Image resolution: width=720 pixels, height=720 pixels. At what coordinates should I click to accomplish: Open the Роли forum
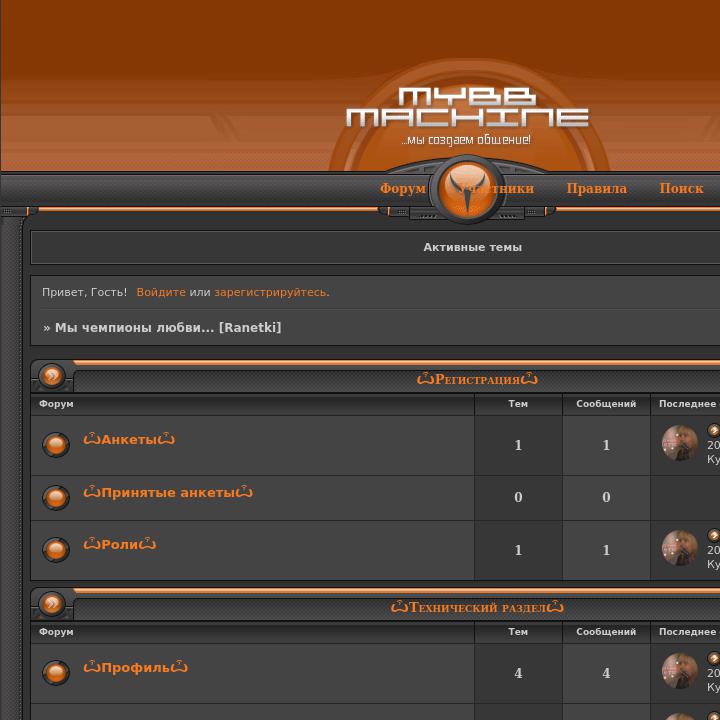(x=120, y=544)
